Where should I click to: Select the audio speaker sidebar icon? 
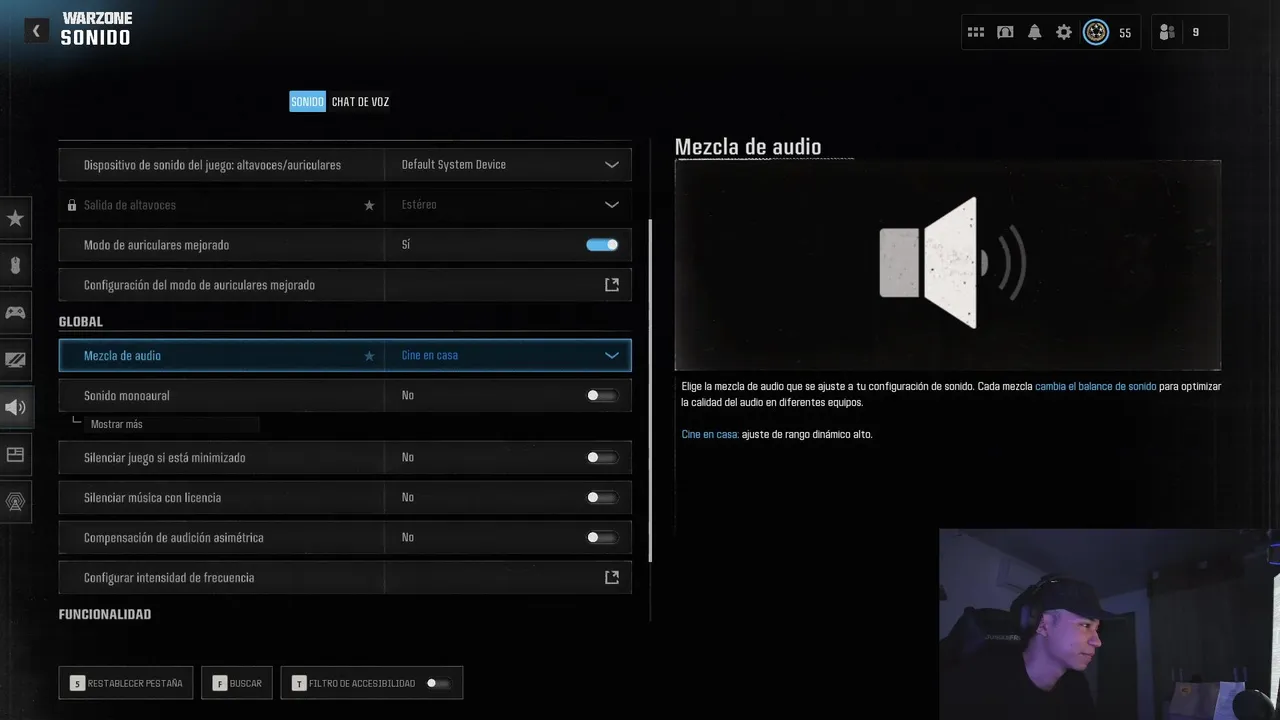point(15,407)
